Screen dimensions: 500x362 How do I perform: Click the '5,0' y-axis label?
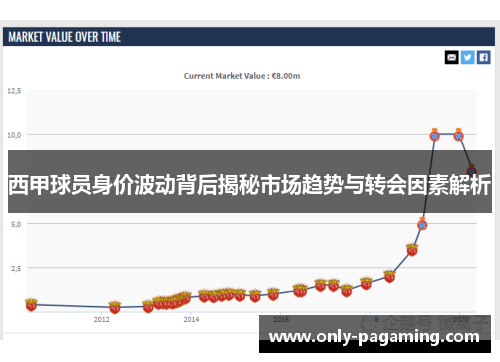[x=16, y=224]
